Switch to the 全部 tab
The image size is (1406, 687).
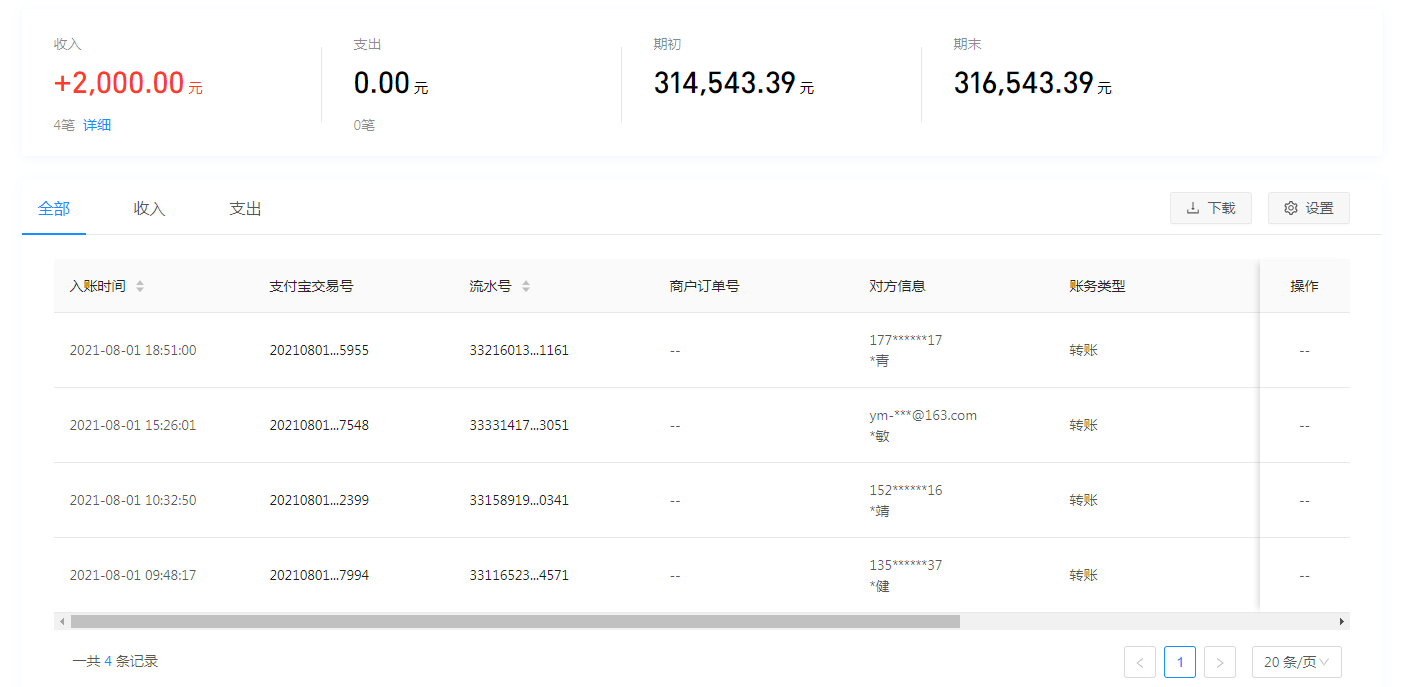(x=54, y=209)
